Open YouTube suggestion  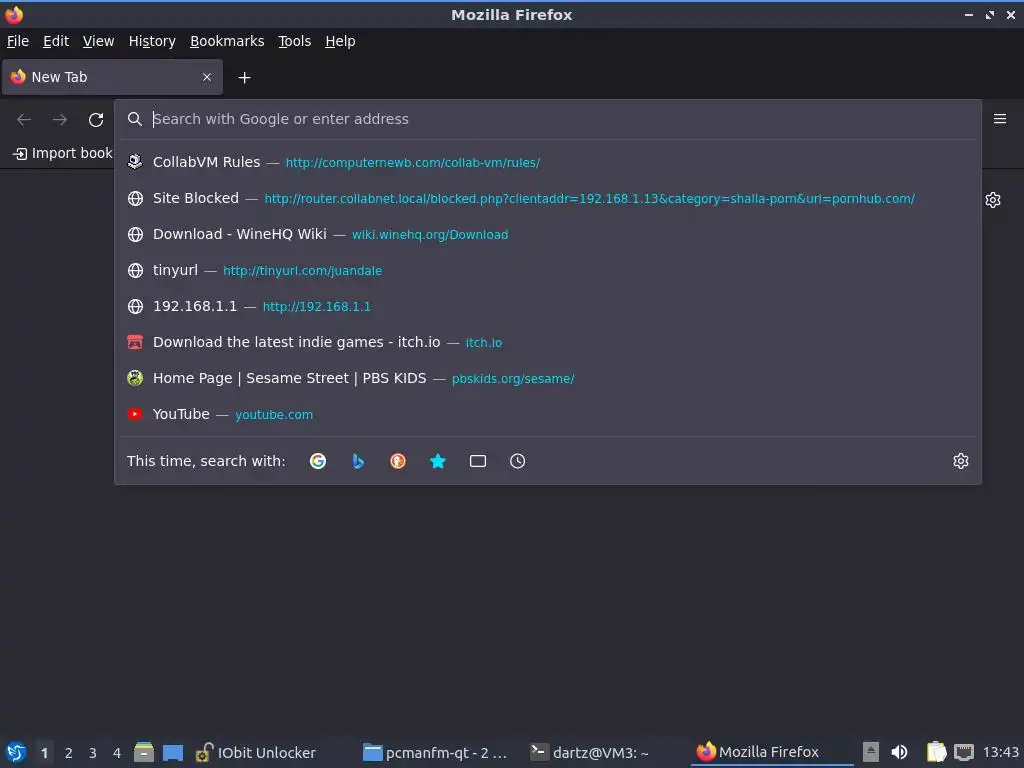548,414
